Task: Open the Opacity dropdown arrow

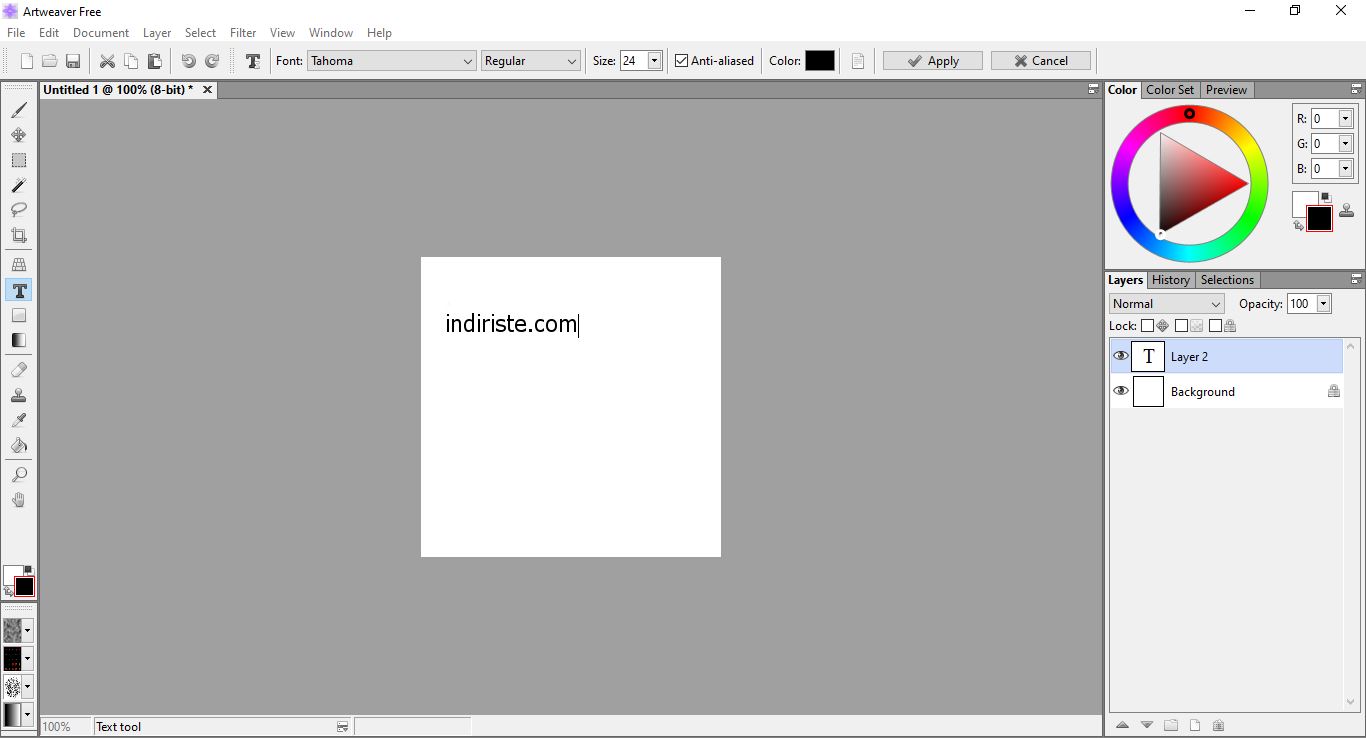Action: [x=1324, y=304]
